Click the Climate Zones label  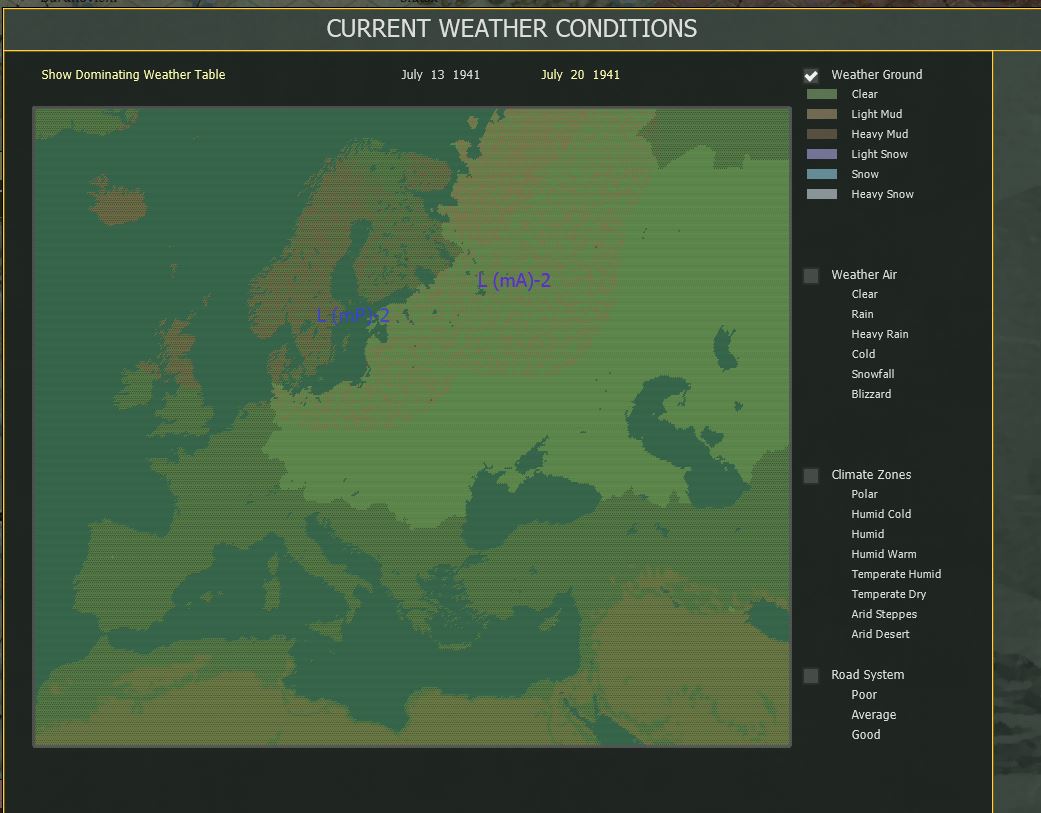(x=871, y=475)
